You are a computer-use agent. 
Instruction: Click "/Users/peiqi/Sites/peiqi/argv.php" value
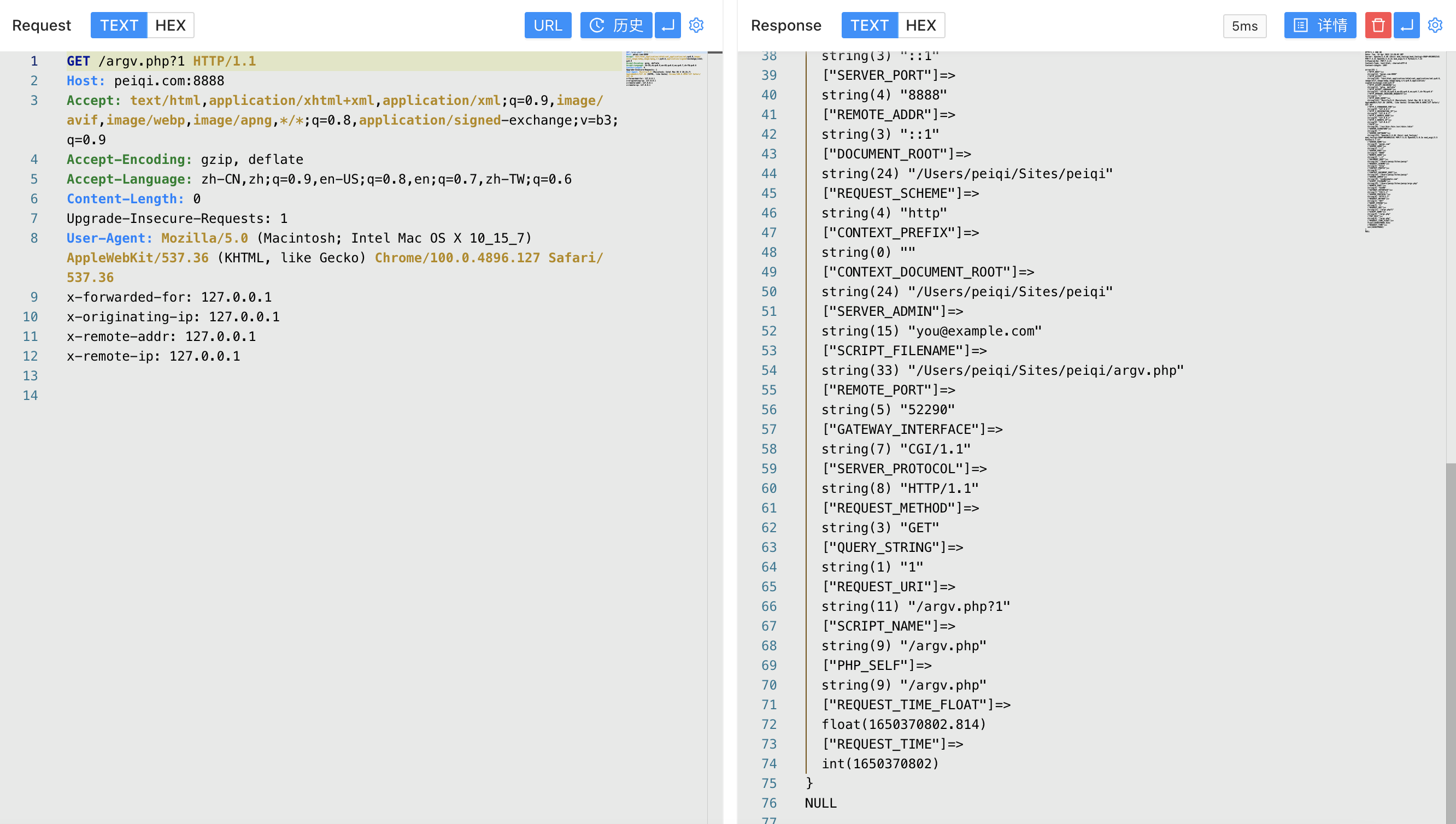tap(1046, 370)
